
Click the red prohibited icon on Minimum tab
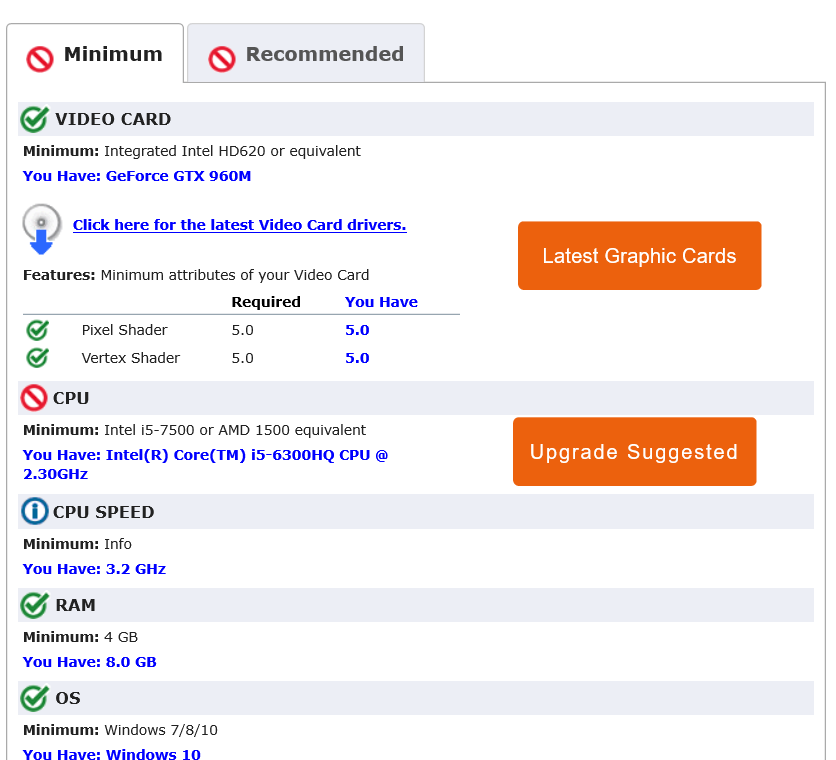click(x=39, y=58)
